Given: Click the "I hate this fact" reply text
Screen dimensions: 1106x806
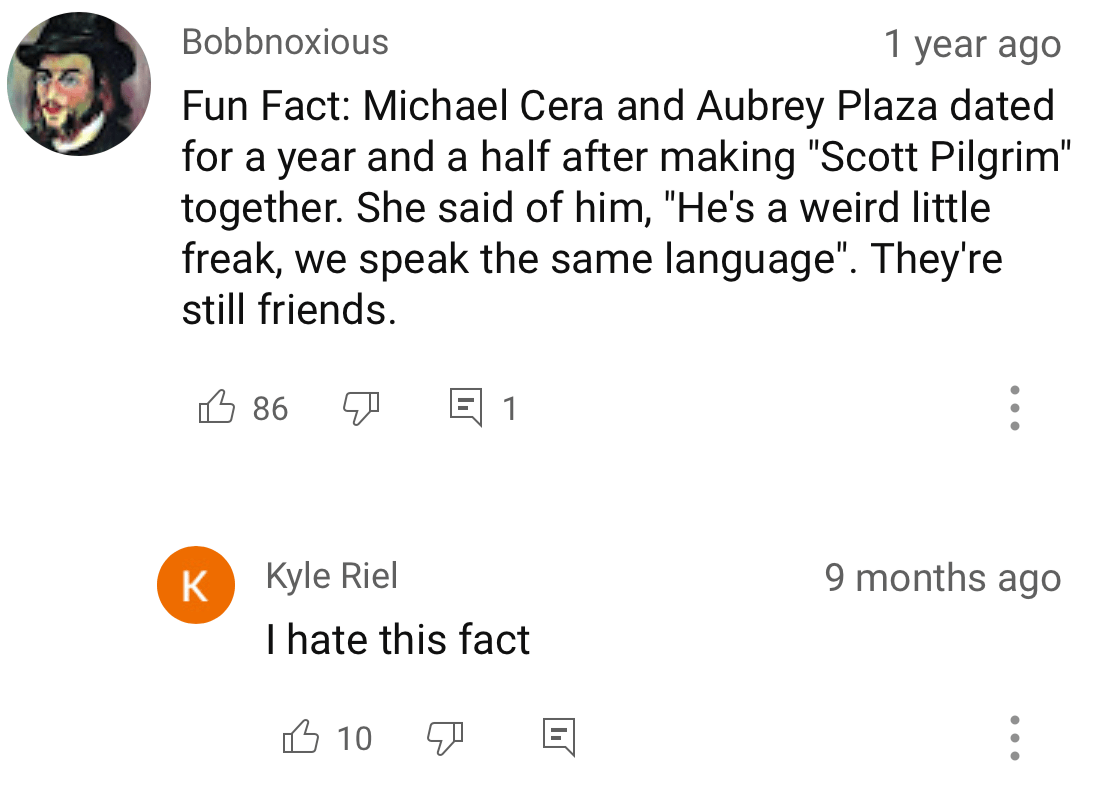Looking at the screenshot, I should [x=397, y=640].
